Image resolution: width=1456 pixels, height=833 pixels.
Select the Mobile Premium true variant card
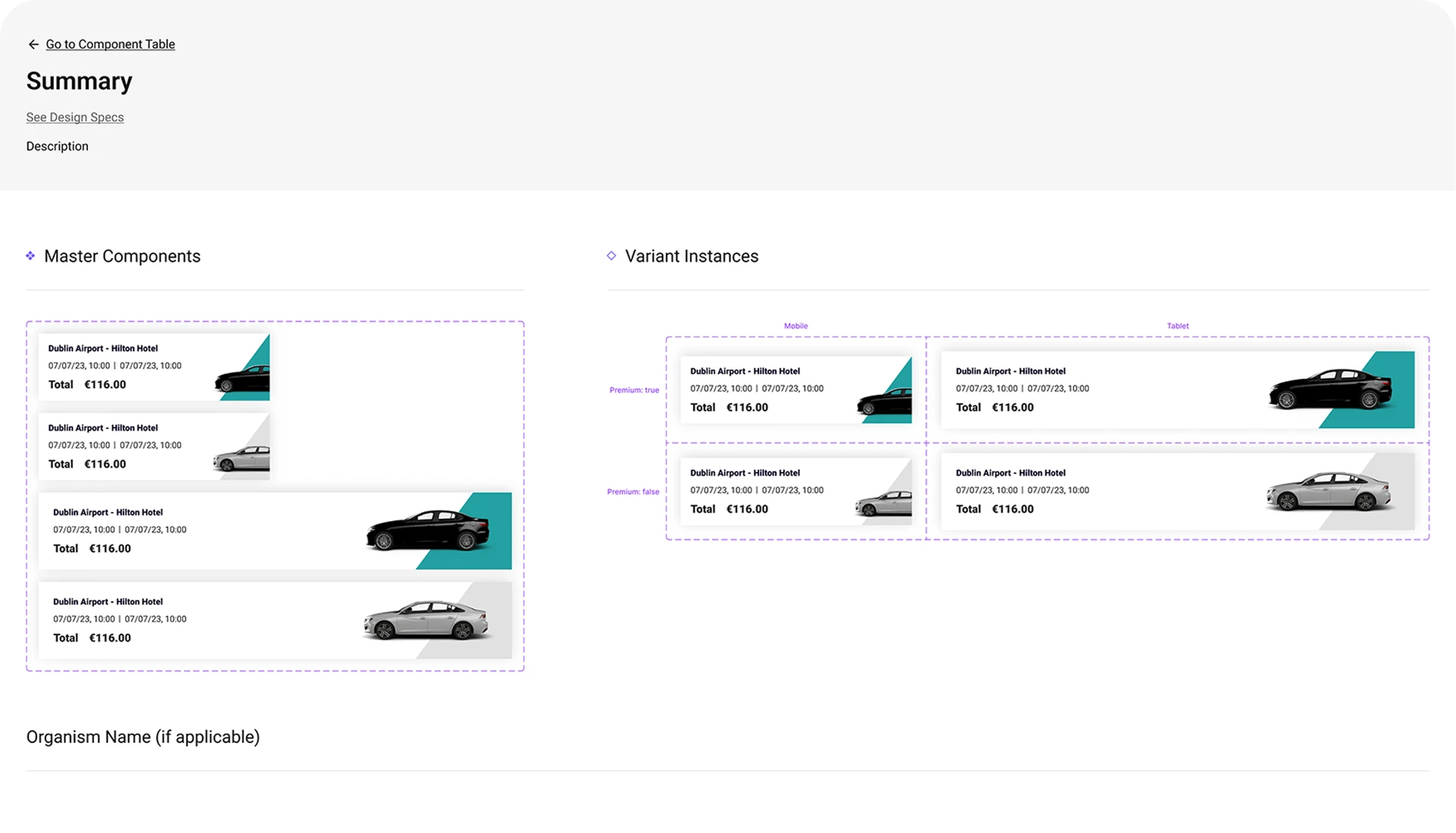(796, 390)
